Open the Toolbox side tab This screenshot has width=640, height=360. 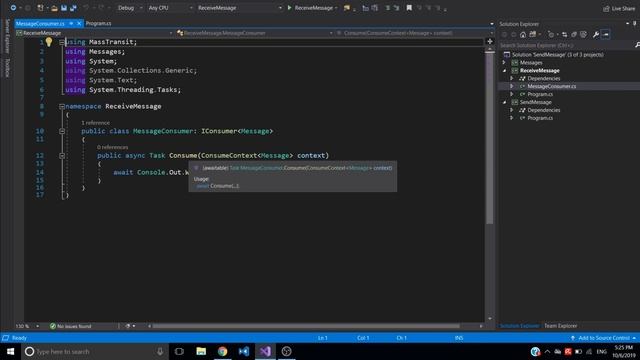coord(7,67)
